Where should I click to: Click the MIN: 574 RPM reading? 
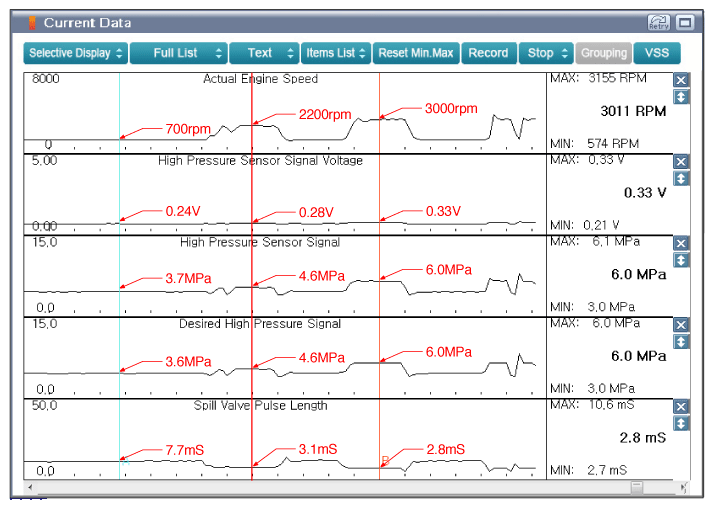[x=594, y=144]
